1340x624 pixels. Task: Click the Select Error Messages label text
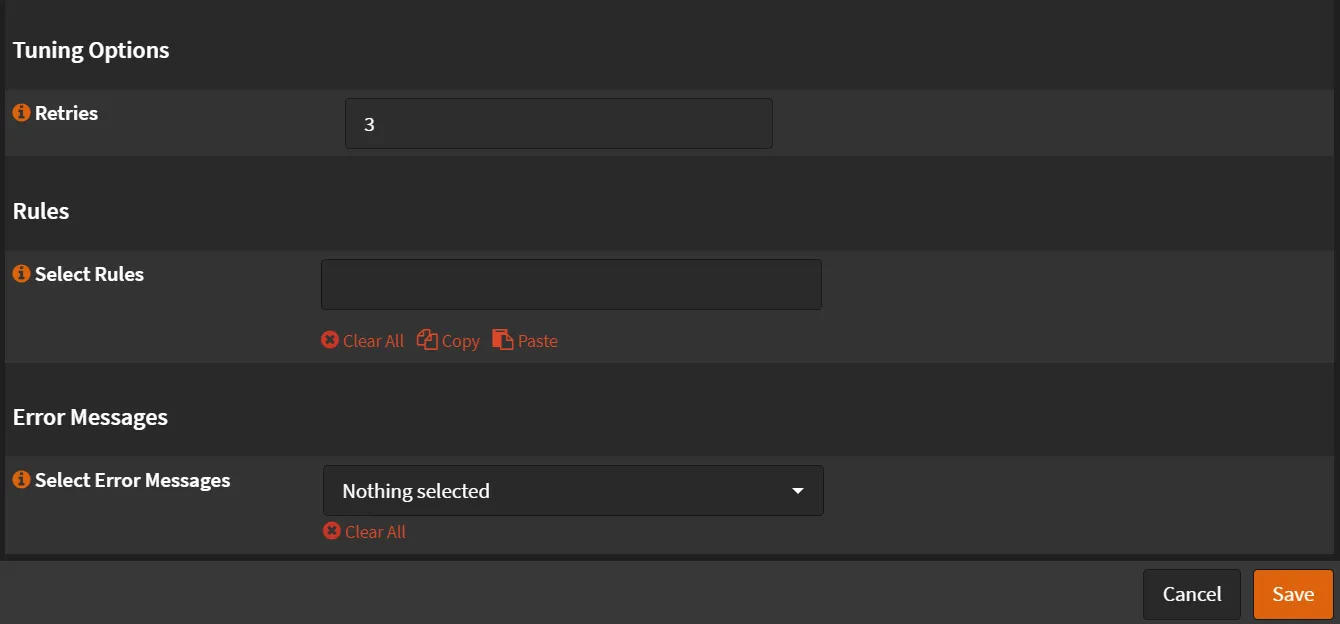click(132, 480)
